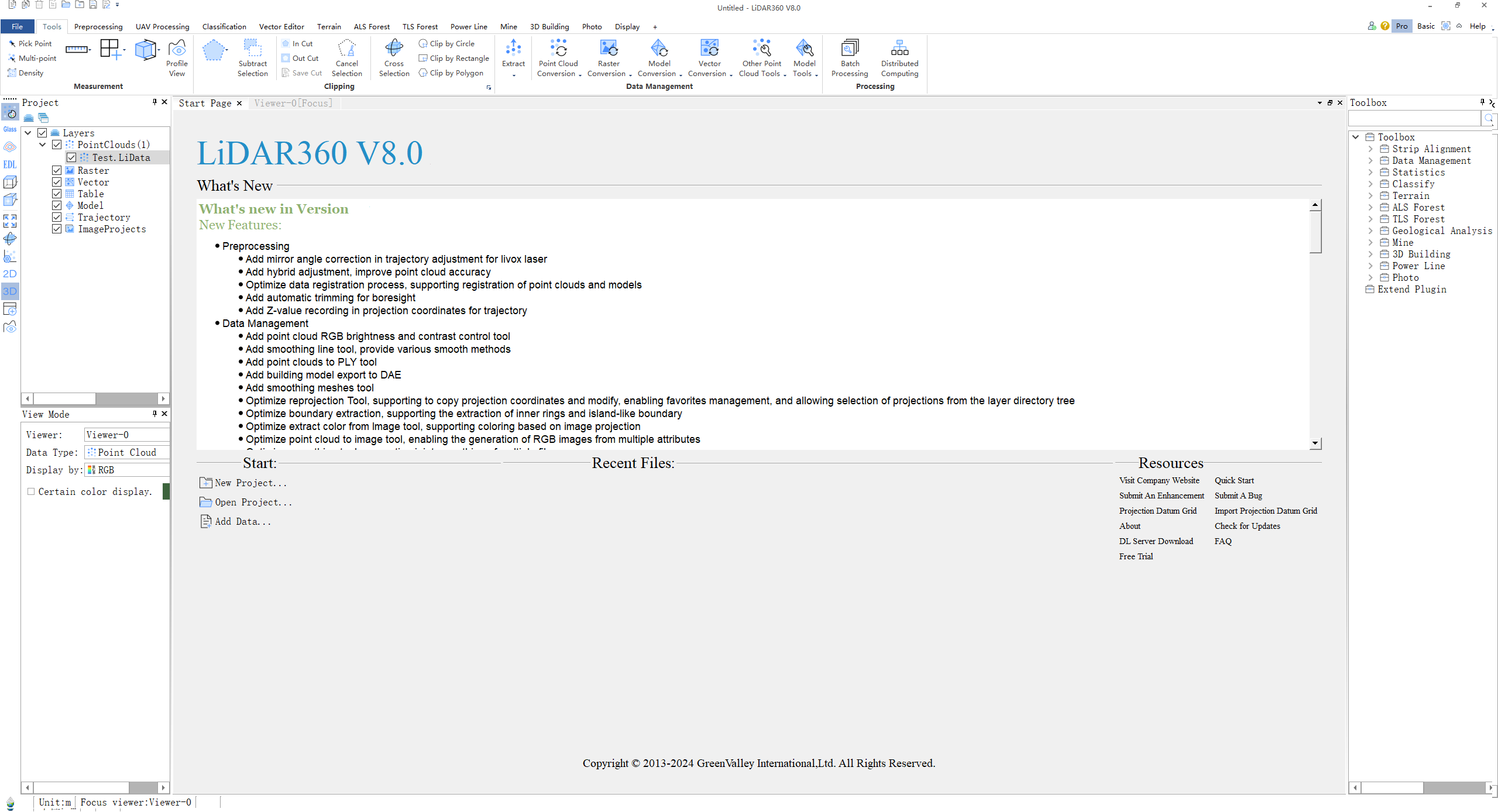Screen dimensions: 1498x812
Task: Click the In Cut option
Action: click(x=297, y=43)
